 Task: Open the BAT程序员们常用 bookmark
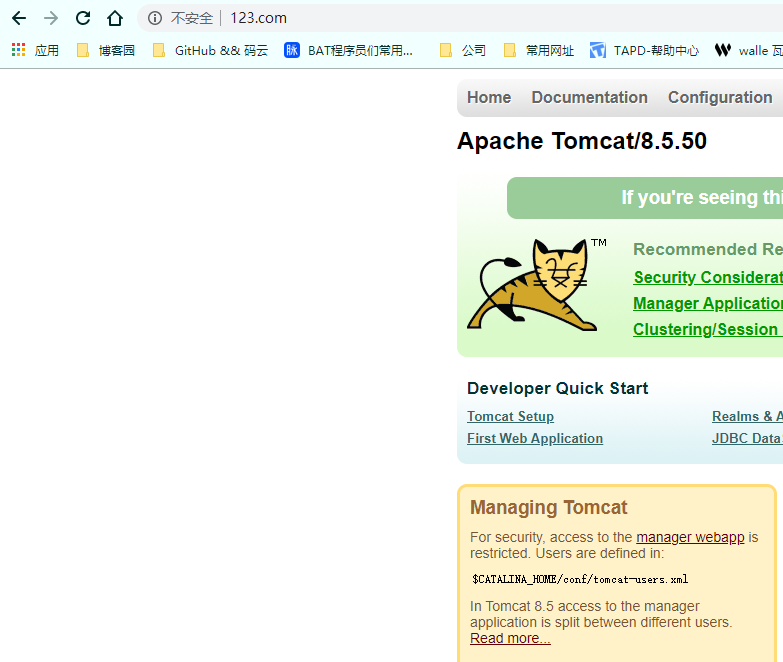click(x=349, y=50)
